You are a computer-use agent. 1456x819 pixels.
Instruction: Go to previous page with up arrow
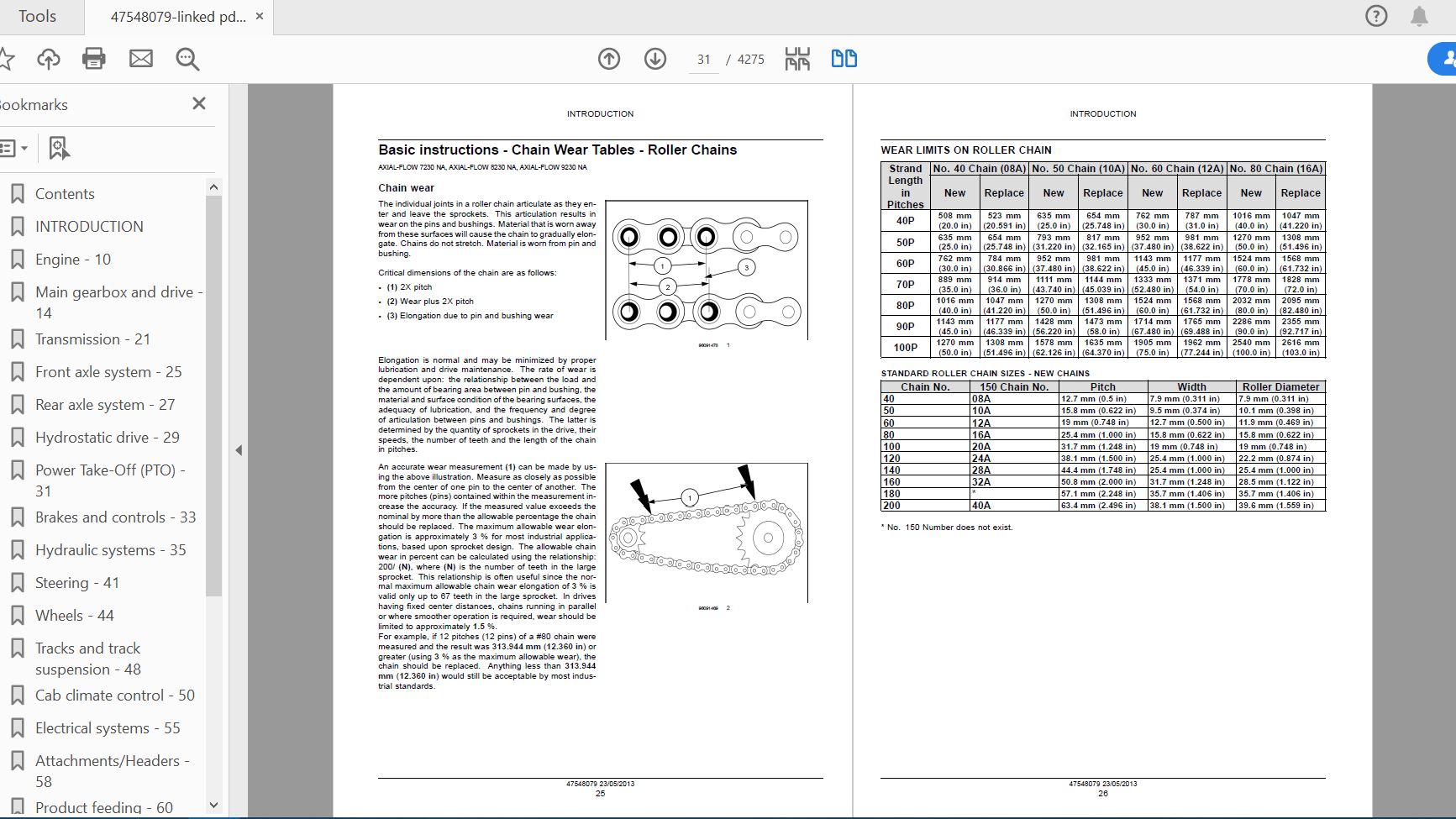(x=609, y=59)
